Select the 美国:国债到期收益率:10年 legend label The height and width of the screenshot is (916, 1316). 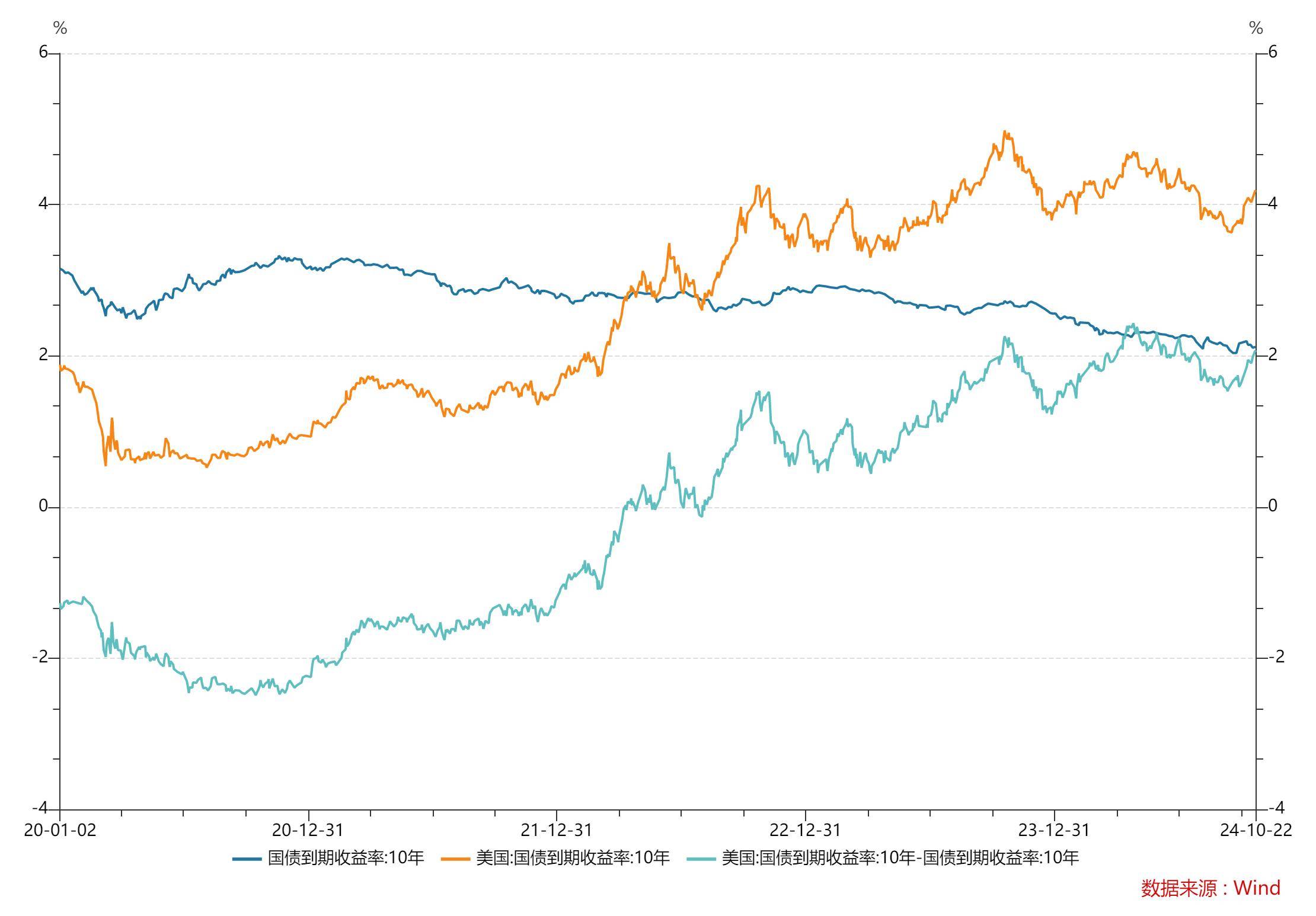tap(573, 858)
